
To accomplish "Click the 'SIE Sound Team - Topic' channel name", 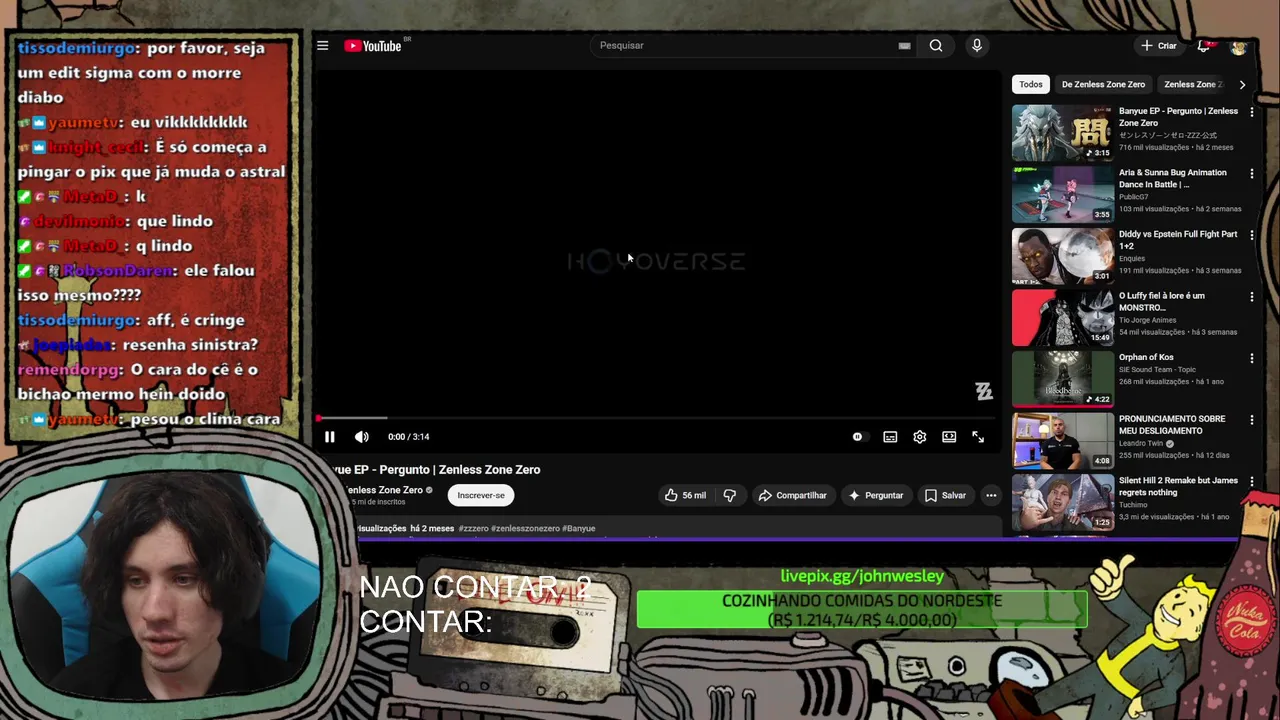I will pos(1158,369).
